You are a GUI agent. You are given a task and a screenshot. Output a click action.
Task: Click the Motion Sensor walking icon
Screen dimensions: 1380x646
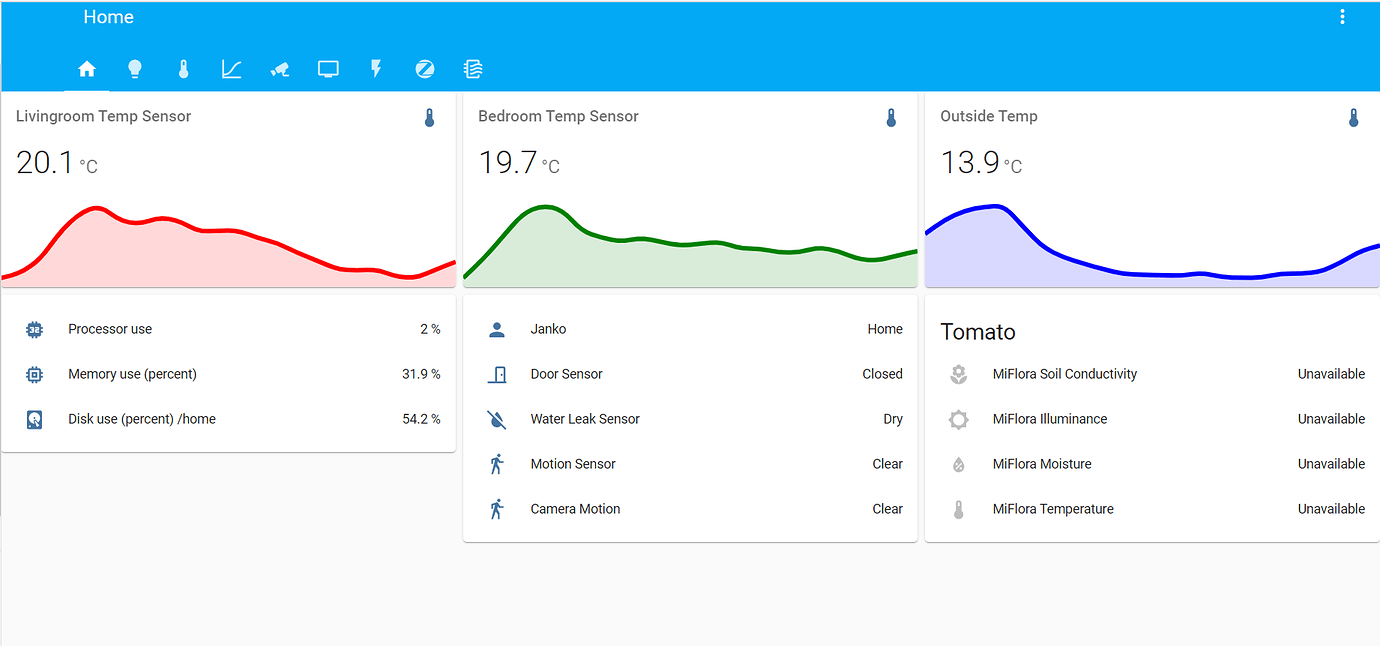pyautogui.click(x=497, y=463)
